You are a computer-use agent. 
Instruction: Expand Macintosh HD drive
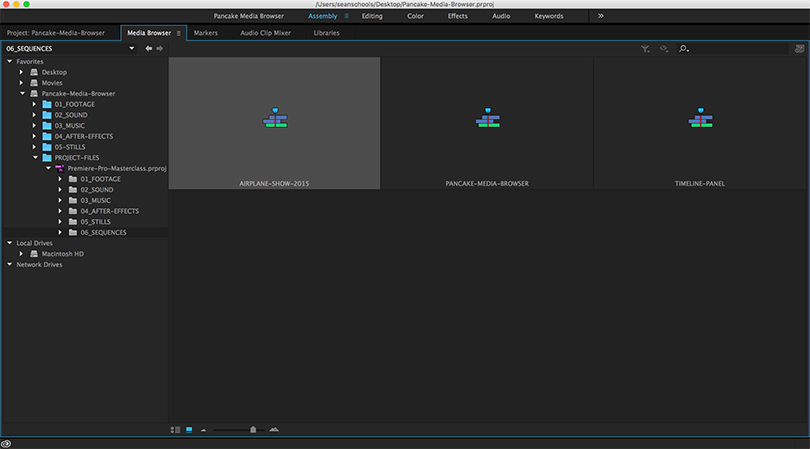[x=21, y=254]
